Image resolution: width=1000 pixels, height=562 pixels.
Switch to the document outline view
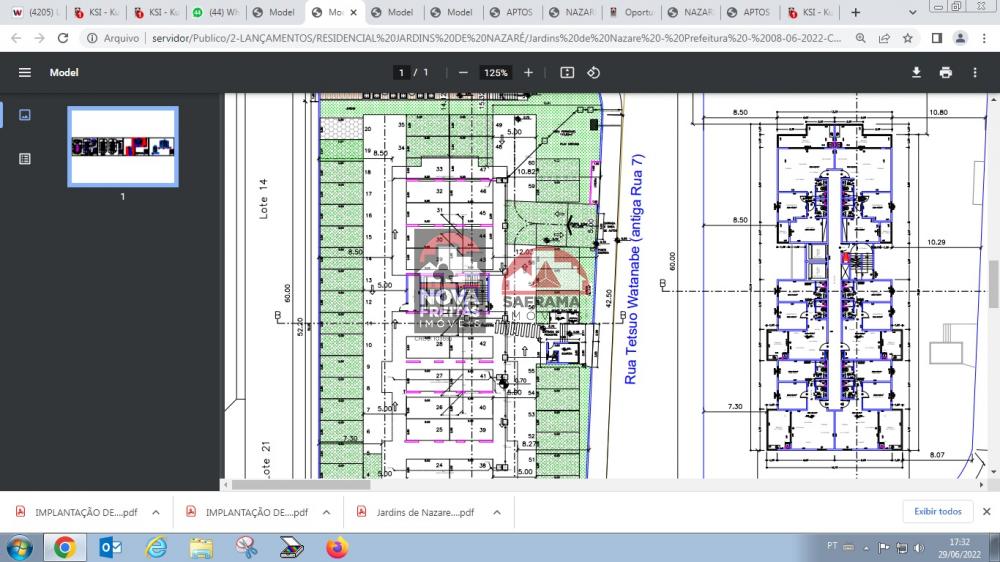(x=25, y=158)
